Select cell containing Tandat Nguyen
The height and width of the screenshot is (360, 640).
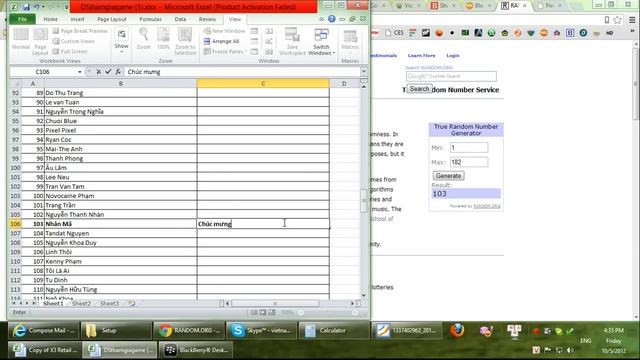point(121,233)
